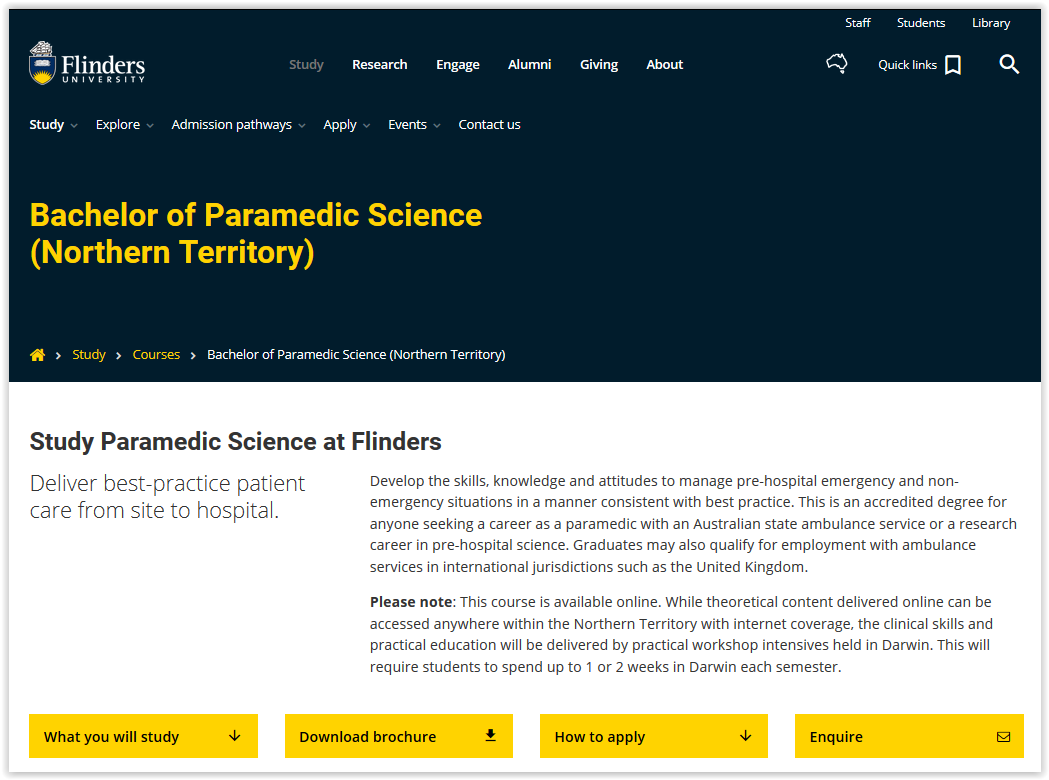Viewport: 1049px width, 780px height.
Task: Expand the Apply submenu chevron
Action: point(366,126)
